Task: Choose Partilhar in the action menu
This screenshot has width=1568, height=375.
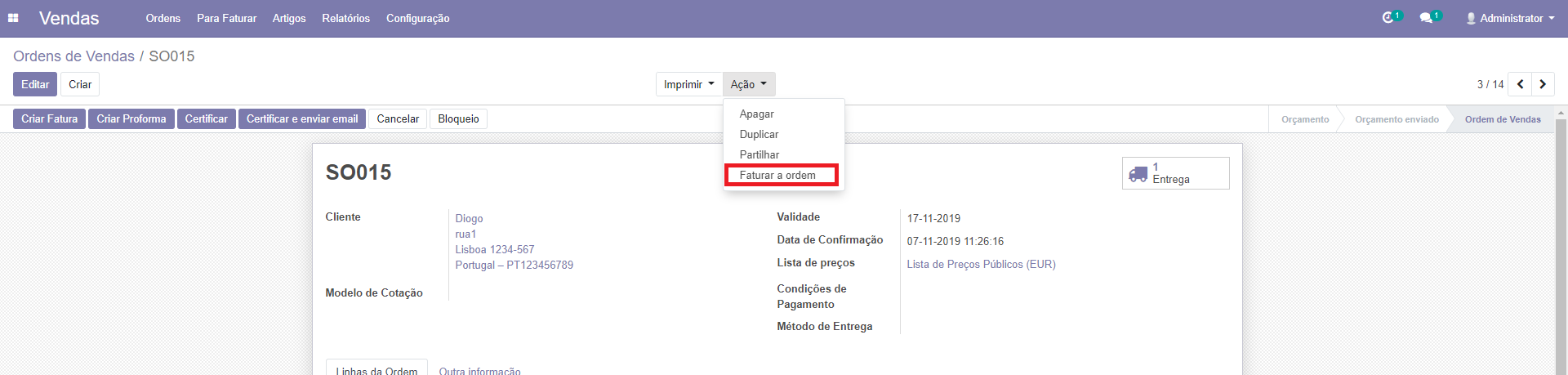Action: click(x=759, y=154)
